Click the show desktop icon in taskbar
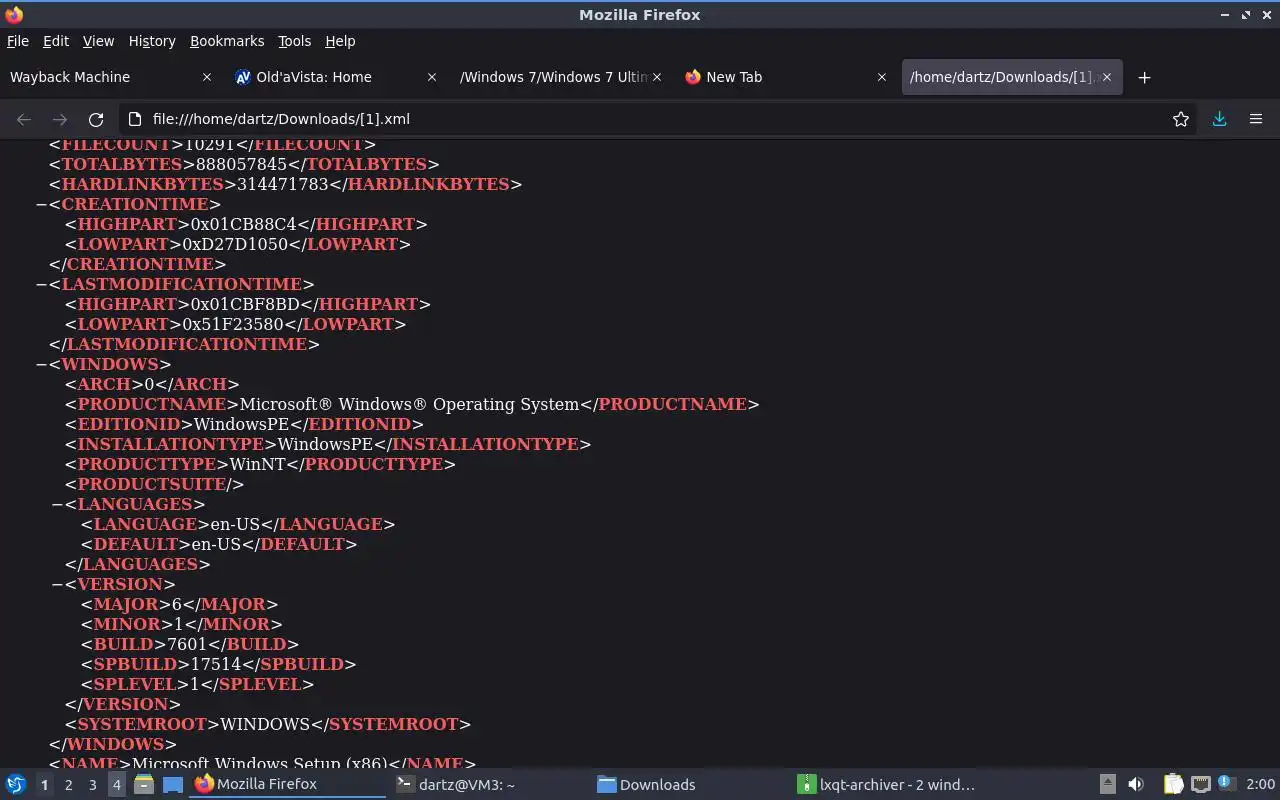 coord(173,784)
